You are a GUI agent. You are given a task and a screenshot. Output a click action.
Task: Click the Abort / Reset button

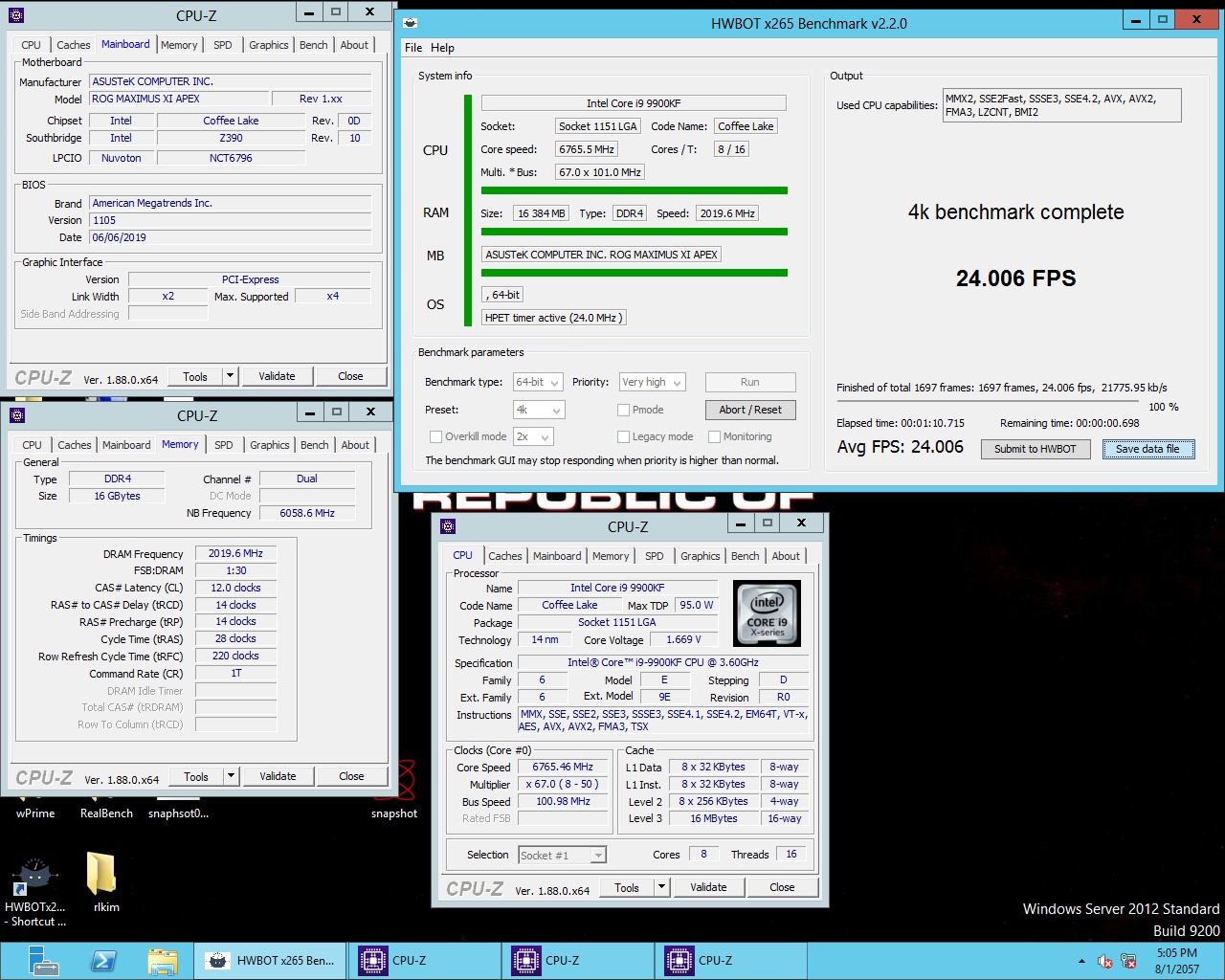750,410
